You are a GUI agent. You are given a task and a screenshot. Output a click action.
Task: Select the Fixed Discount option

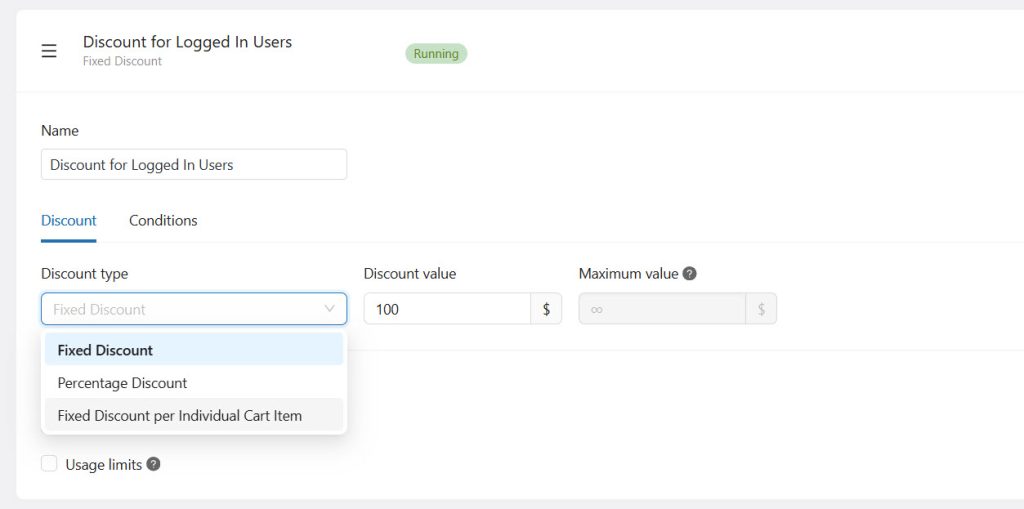105,350
